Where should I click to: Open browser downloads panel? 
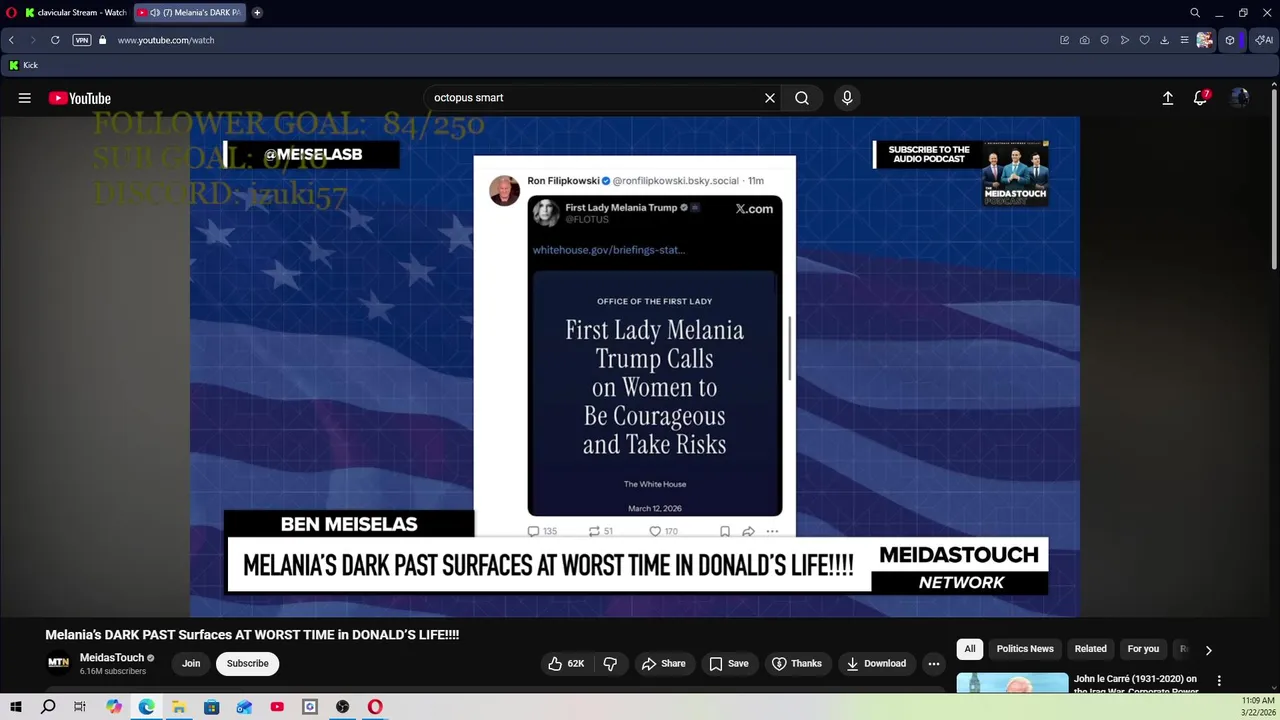(x=1165, y=40)
